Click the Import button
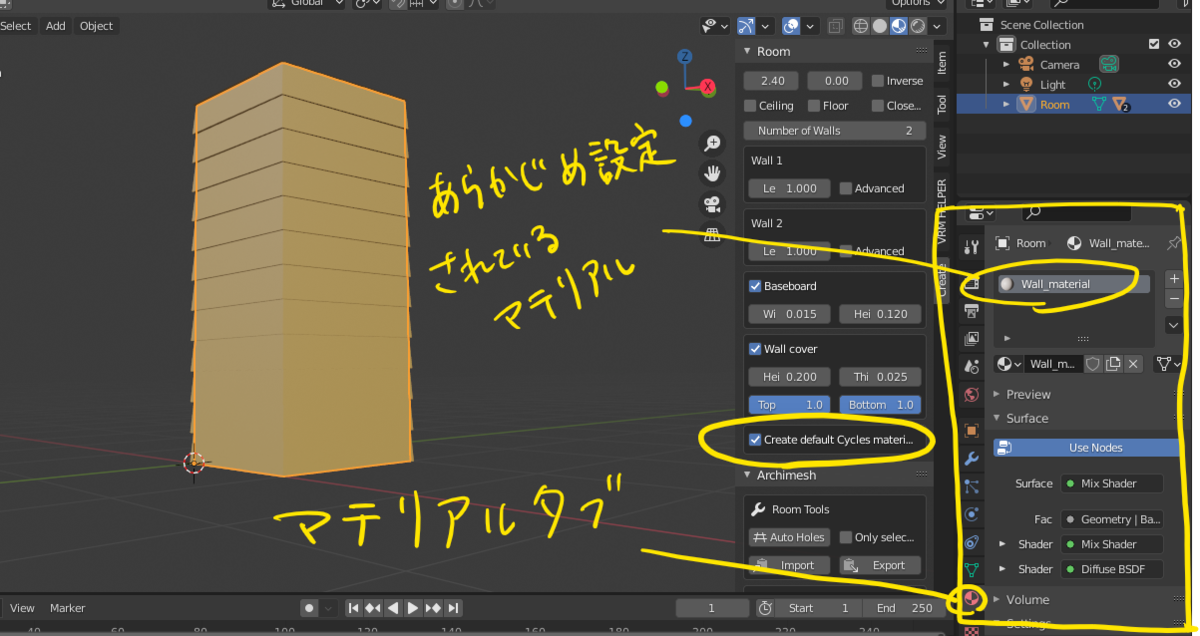This screenshot has width=1200, height=636. [789, 565]
